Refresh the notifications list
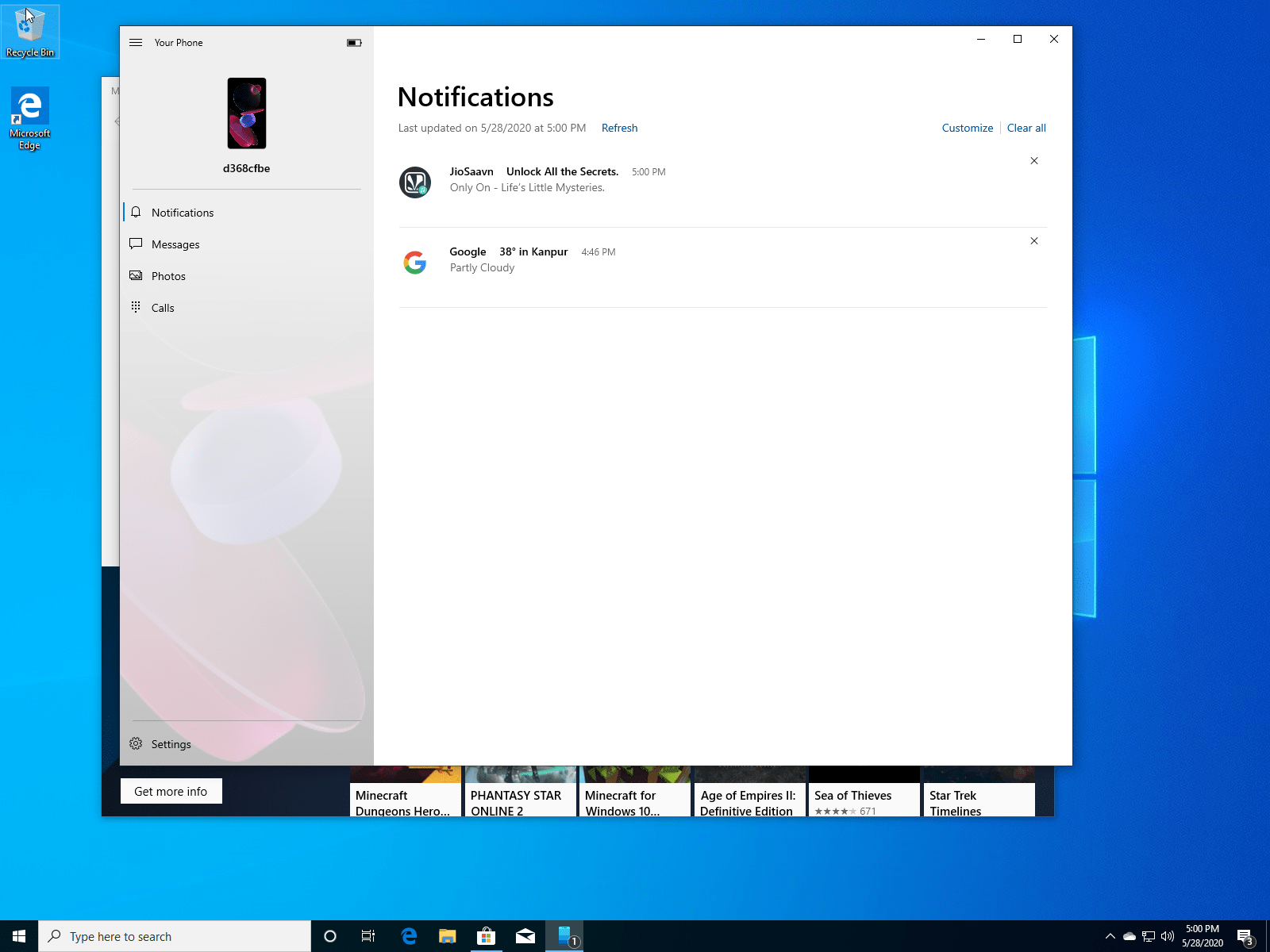Viewport: 1270px width, 952px height. tap(619, 128)
